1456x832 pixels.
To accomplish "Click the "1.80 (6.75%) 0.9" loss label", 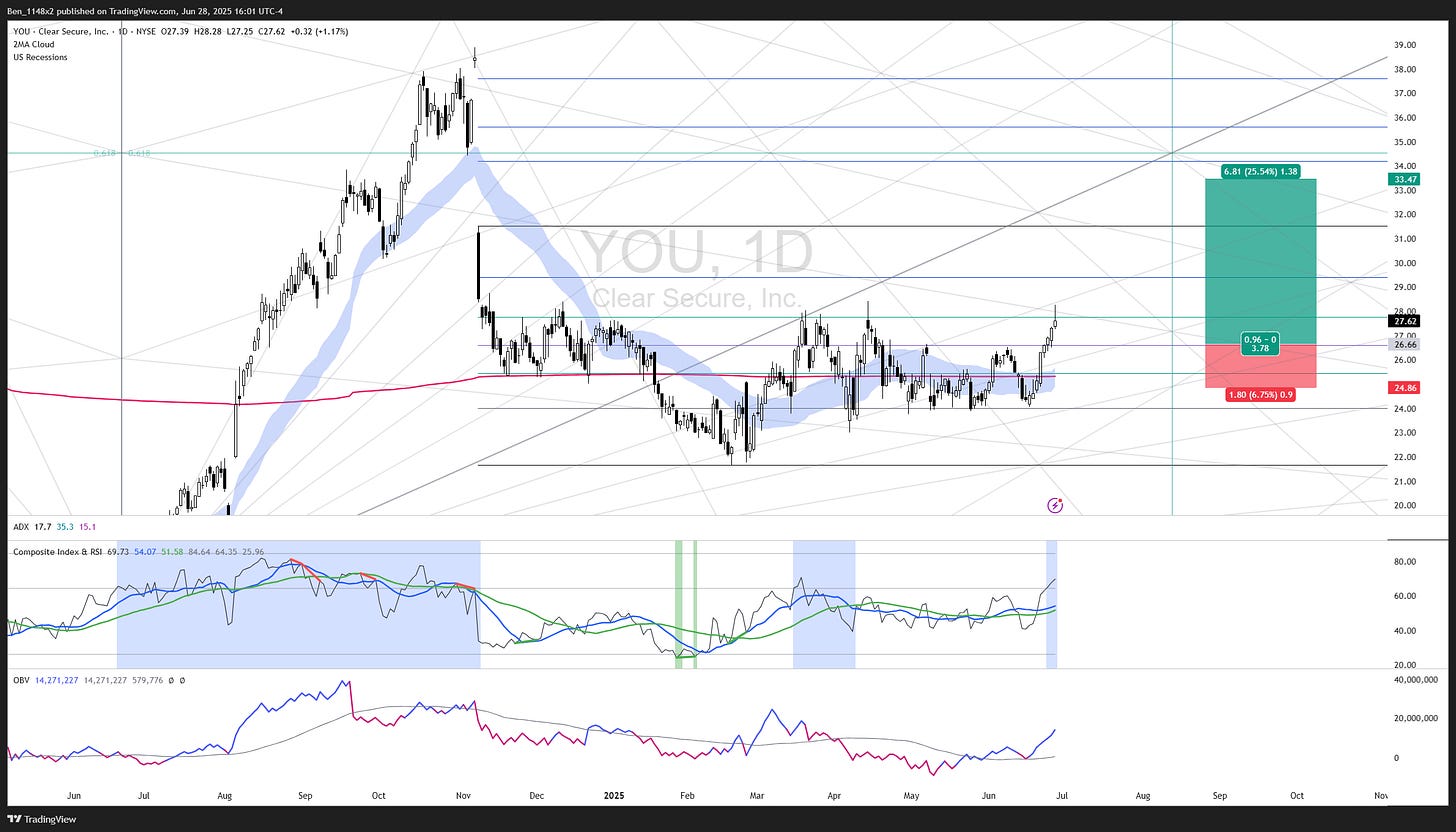I will point(1260,395).
